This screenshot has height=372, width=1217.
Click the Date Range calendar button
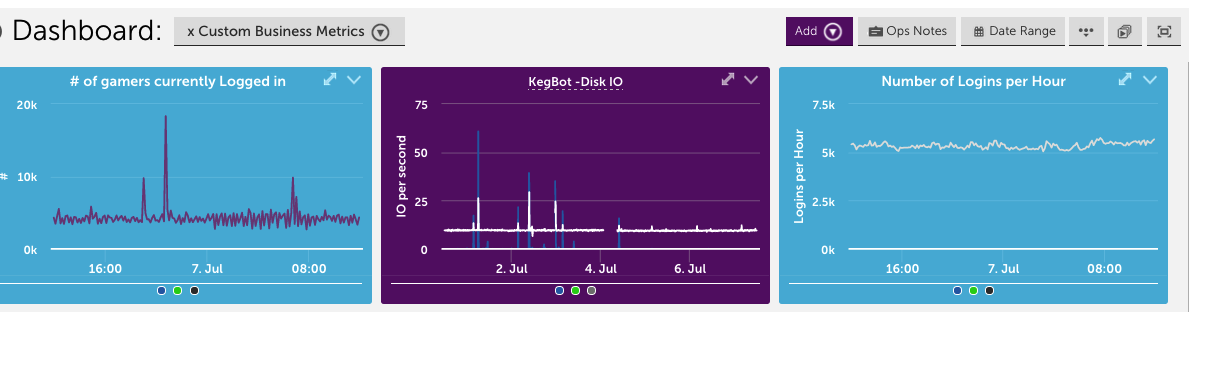coord(1013,31)
